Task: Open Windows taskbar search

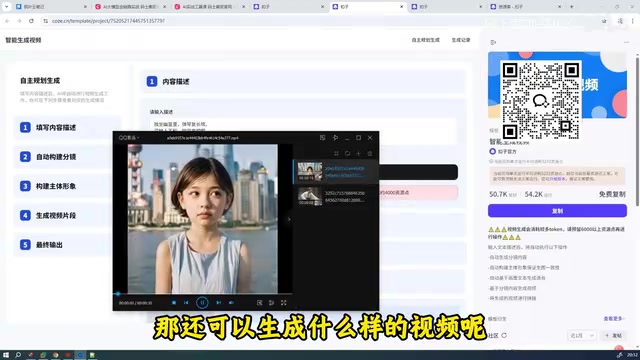Action: click(x=18, y=355)
